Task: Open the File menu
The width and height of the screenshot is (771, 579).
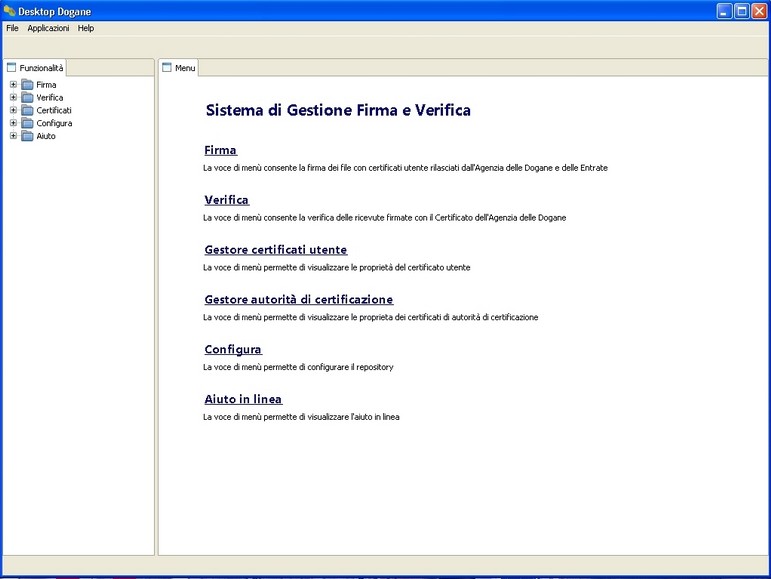Action: 12,28
